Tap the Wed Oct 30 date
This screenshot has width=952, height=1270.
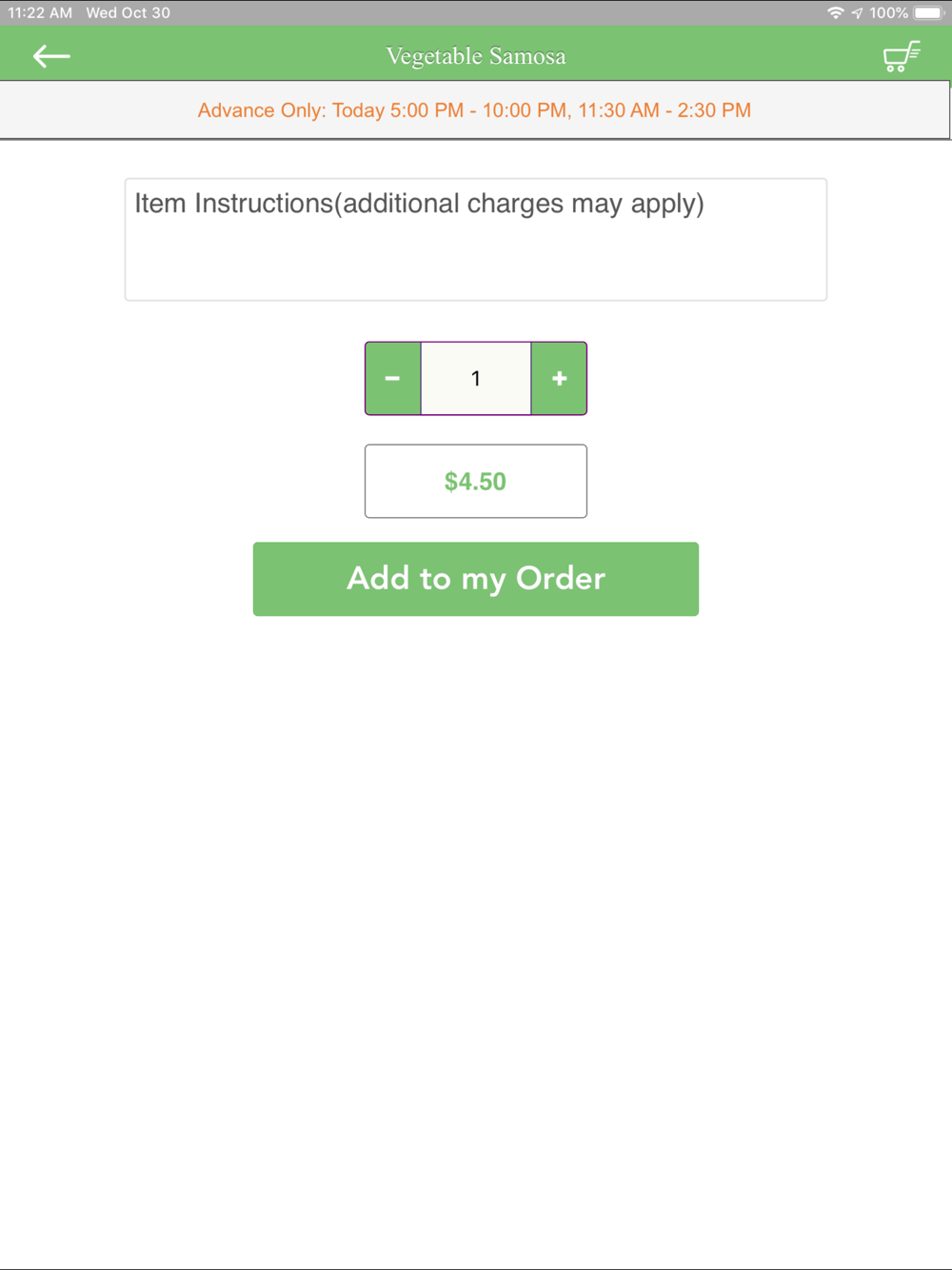[x=128, y=13]
